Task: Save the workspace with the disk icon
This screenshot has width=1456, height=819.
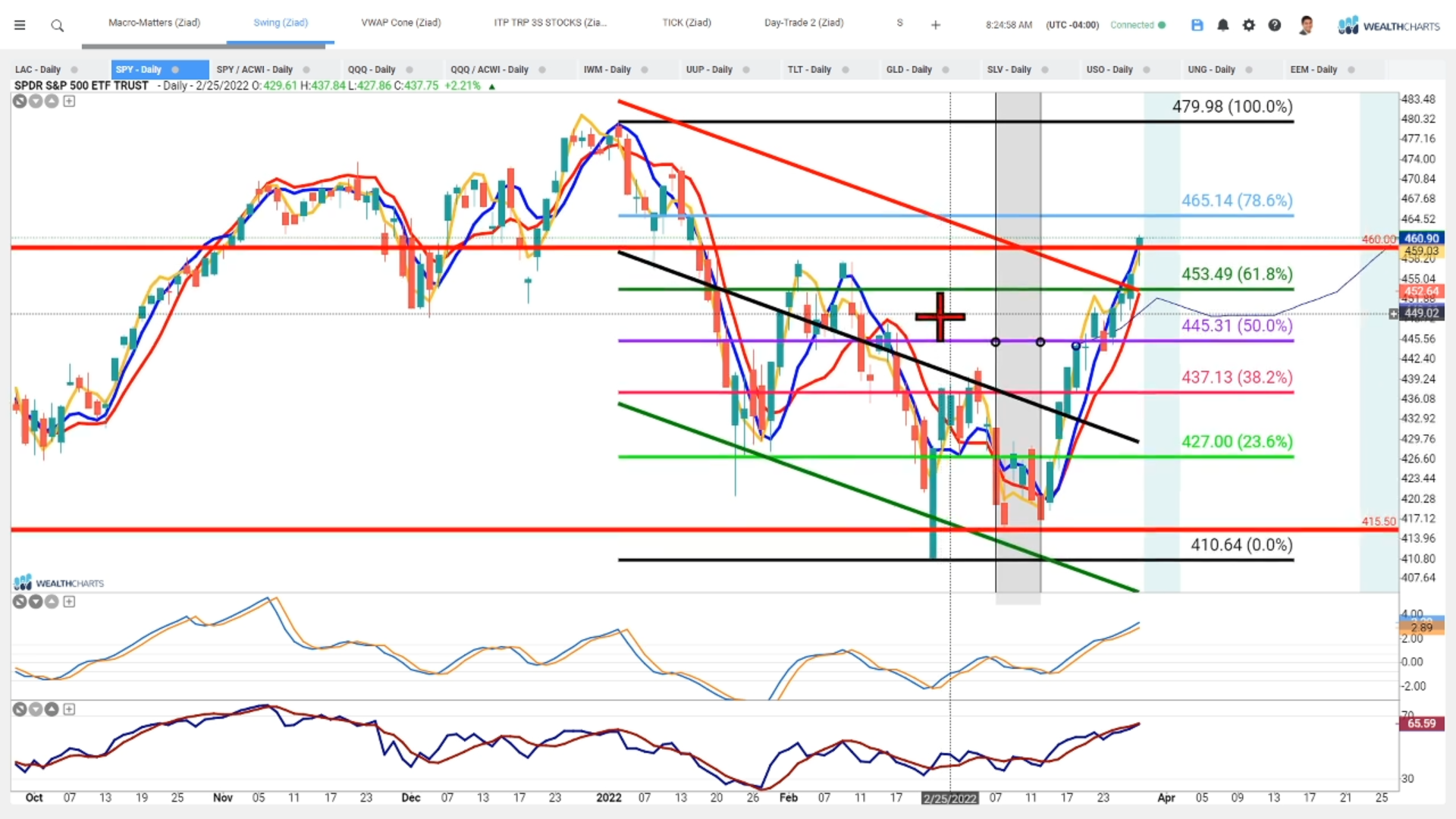Action: tap(1197, 25)
